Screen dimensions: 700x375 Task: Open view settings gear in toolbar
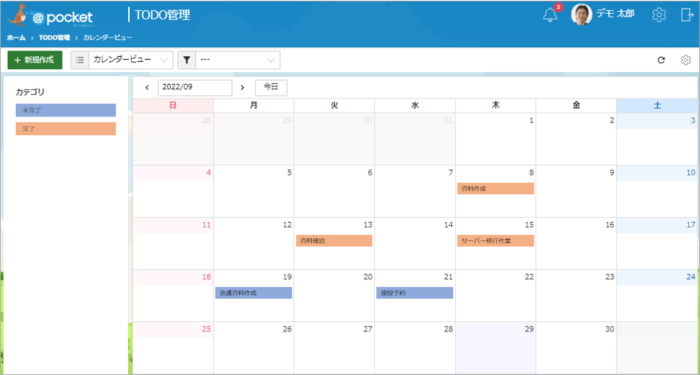pyautogui.click(x=685, y=60)
